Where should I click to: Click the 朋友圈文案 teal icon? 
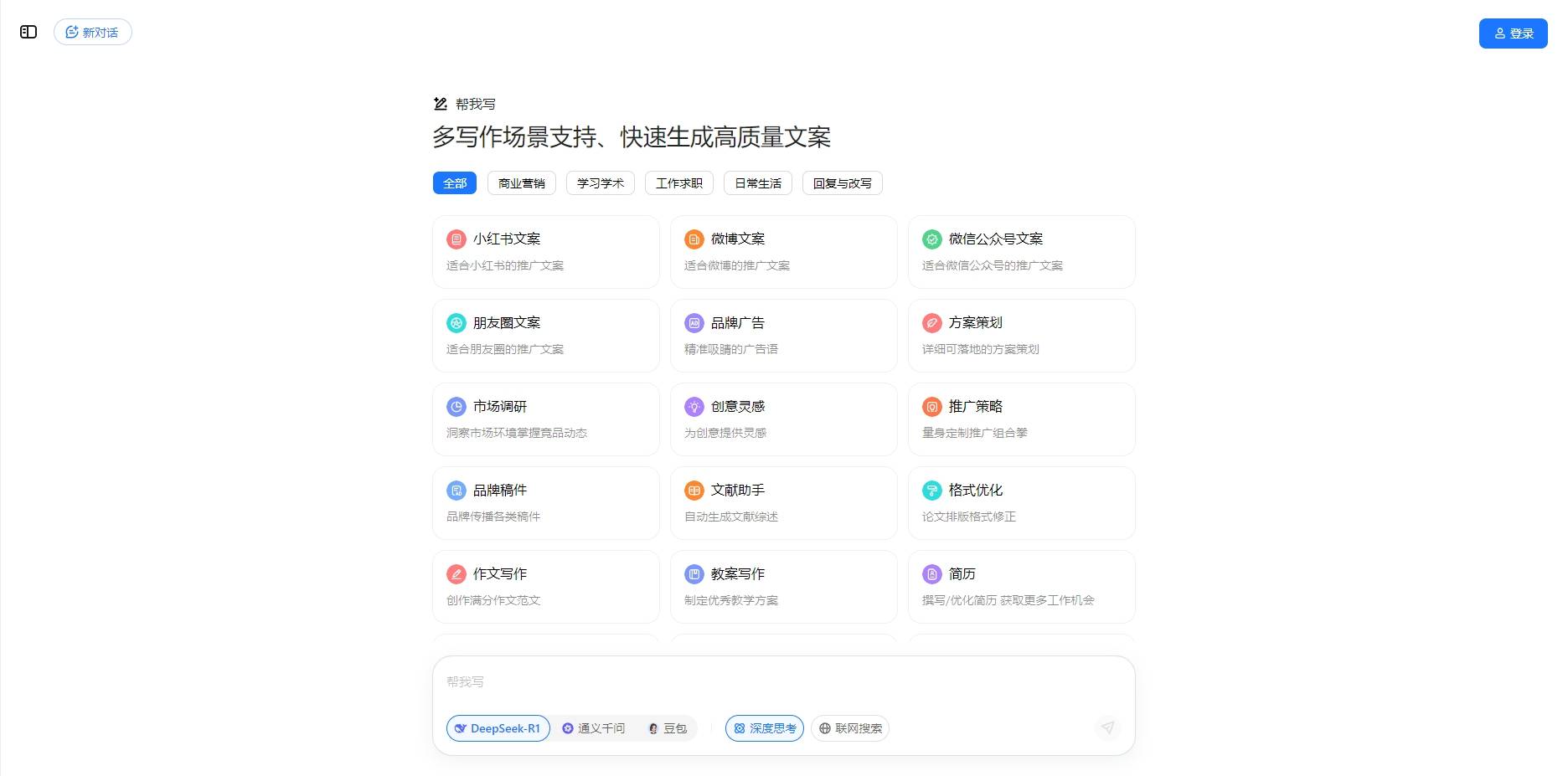coord(456,323)
